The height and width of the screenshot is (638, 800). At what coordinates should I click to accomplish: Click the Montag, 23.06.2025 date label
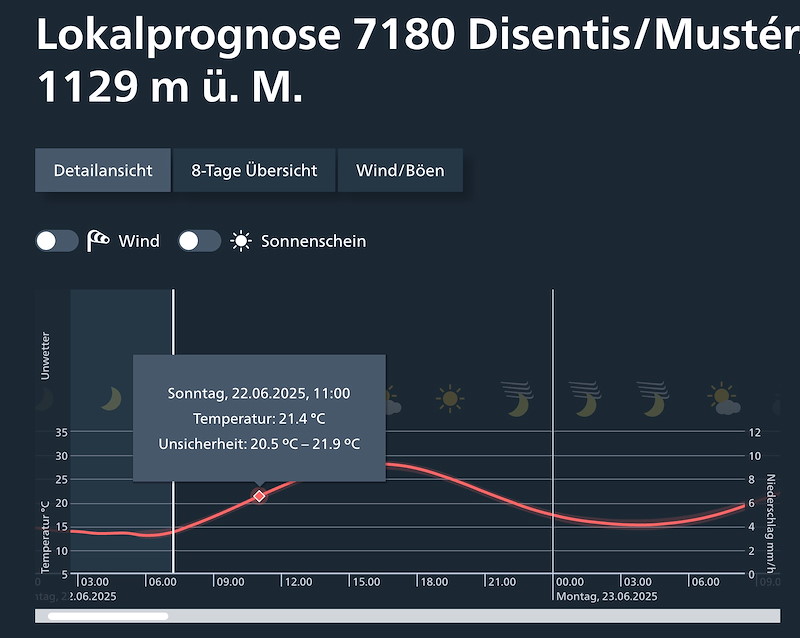click(x=607, y=596)
